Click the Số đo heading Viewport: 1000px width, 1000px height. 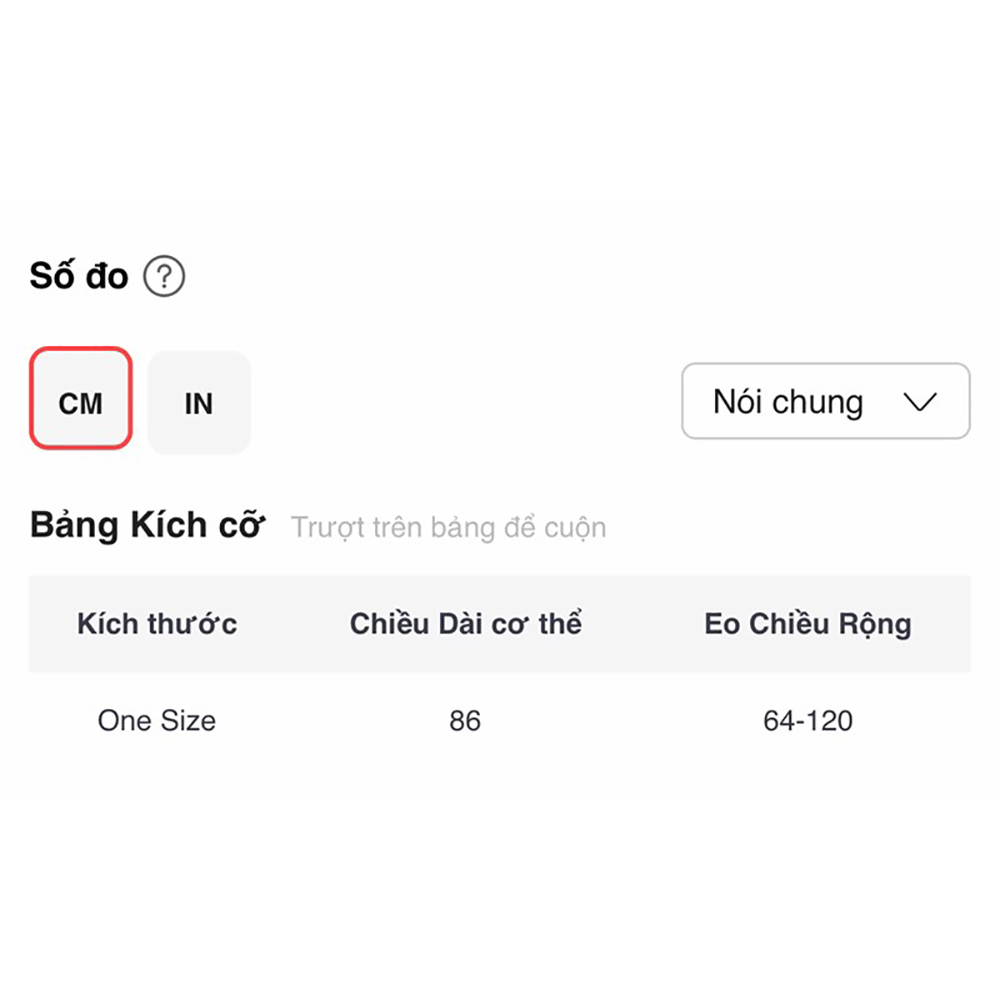point(79,276)
